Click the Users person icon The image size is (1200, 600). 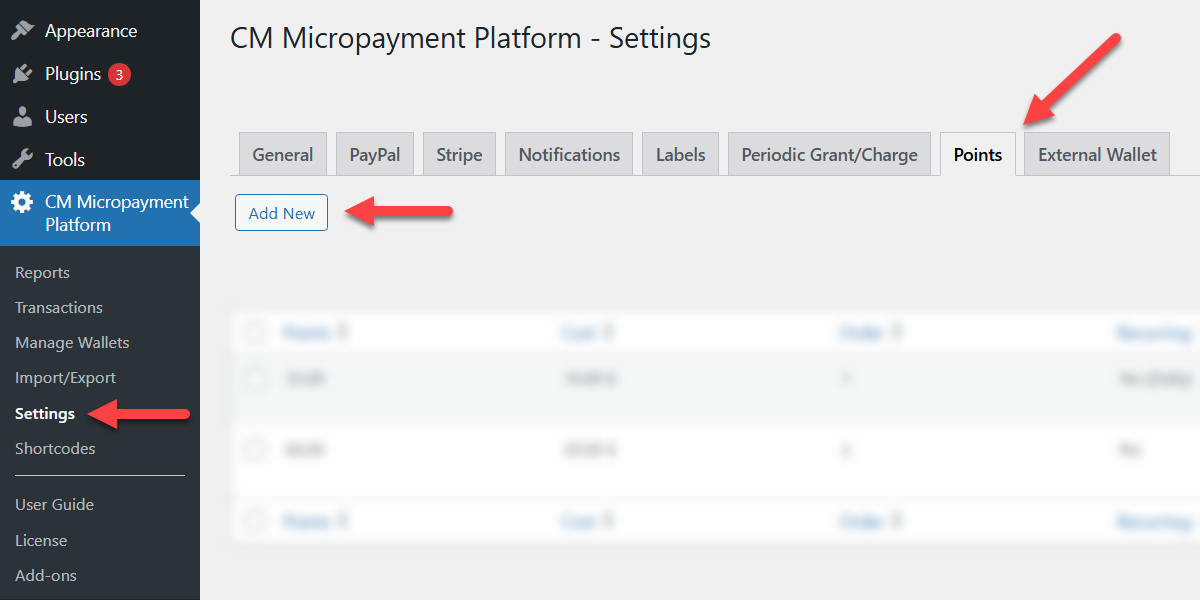22,117
